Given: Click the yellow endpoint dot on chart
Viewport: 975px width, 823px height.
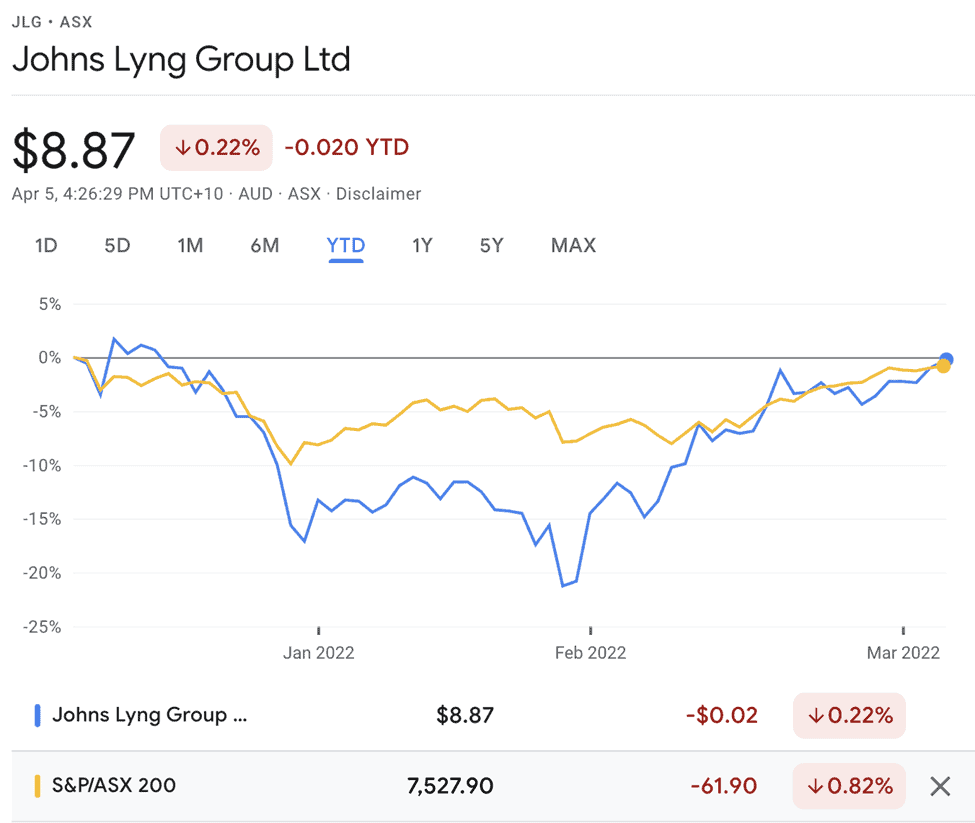Looking at the screenshot, I should [x=943, y=366].
